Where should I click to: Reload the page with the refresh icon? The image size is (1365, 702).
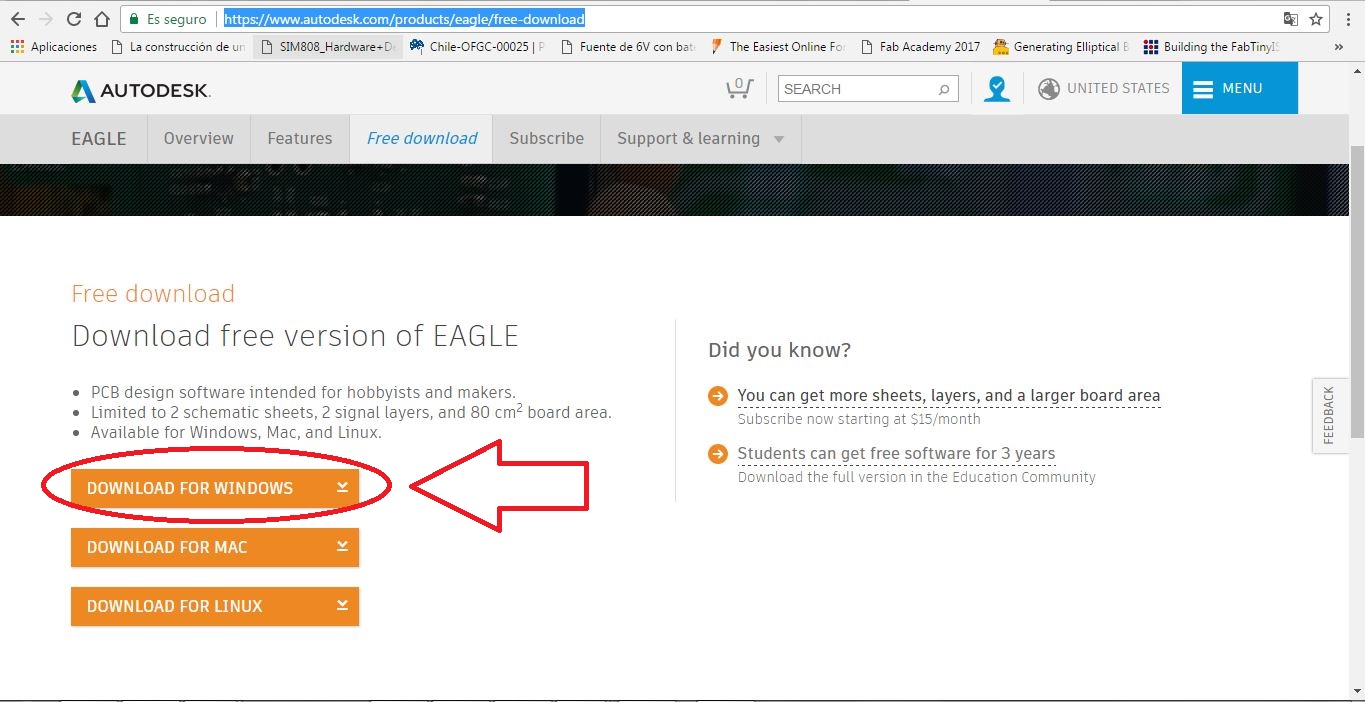click(74, 19)
